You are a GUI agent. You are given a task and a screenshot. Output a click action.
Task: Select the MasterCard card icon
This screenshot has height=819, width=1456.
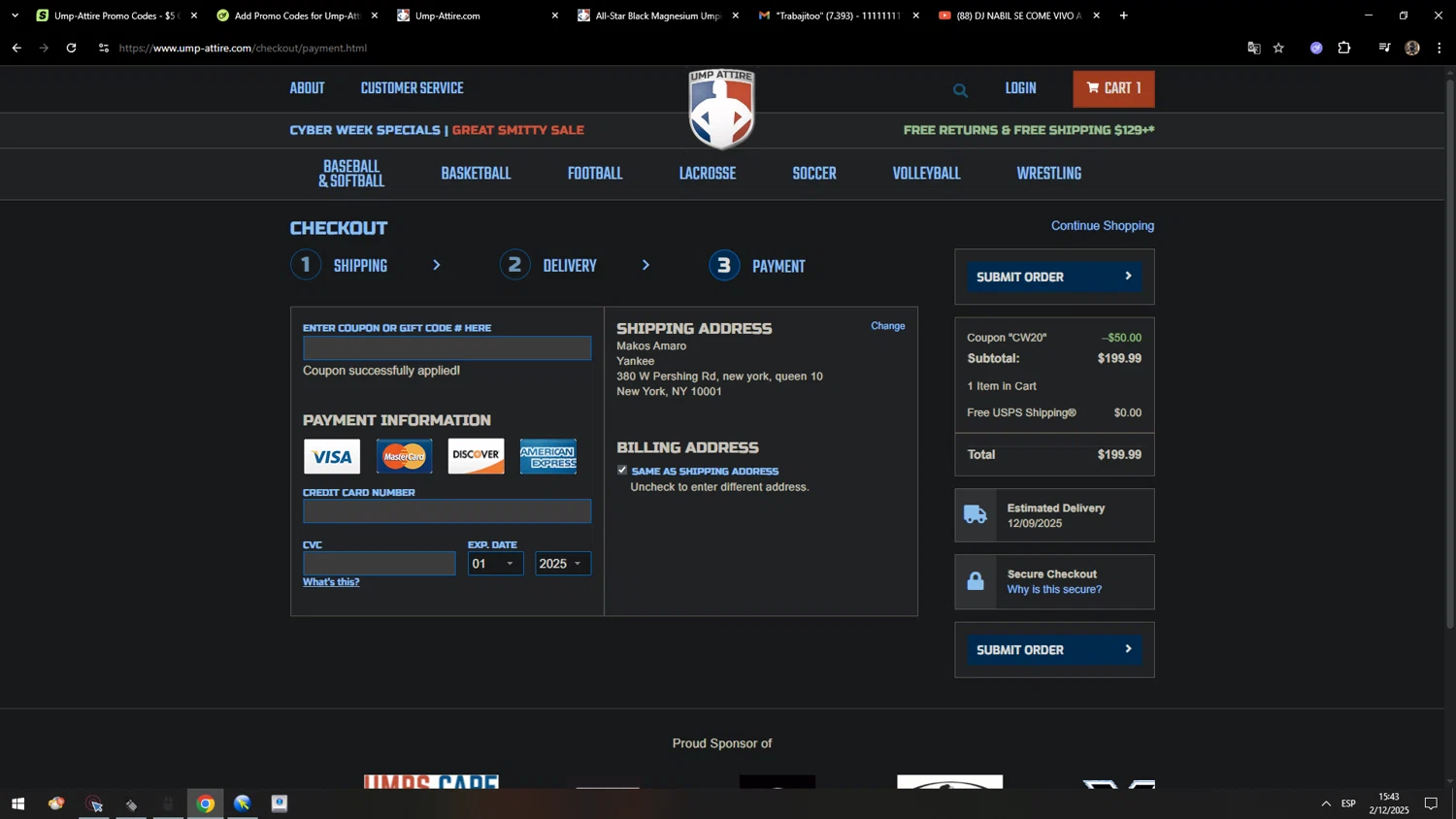(404, 456)
